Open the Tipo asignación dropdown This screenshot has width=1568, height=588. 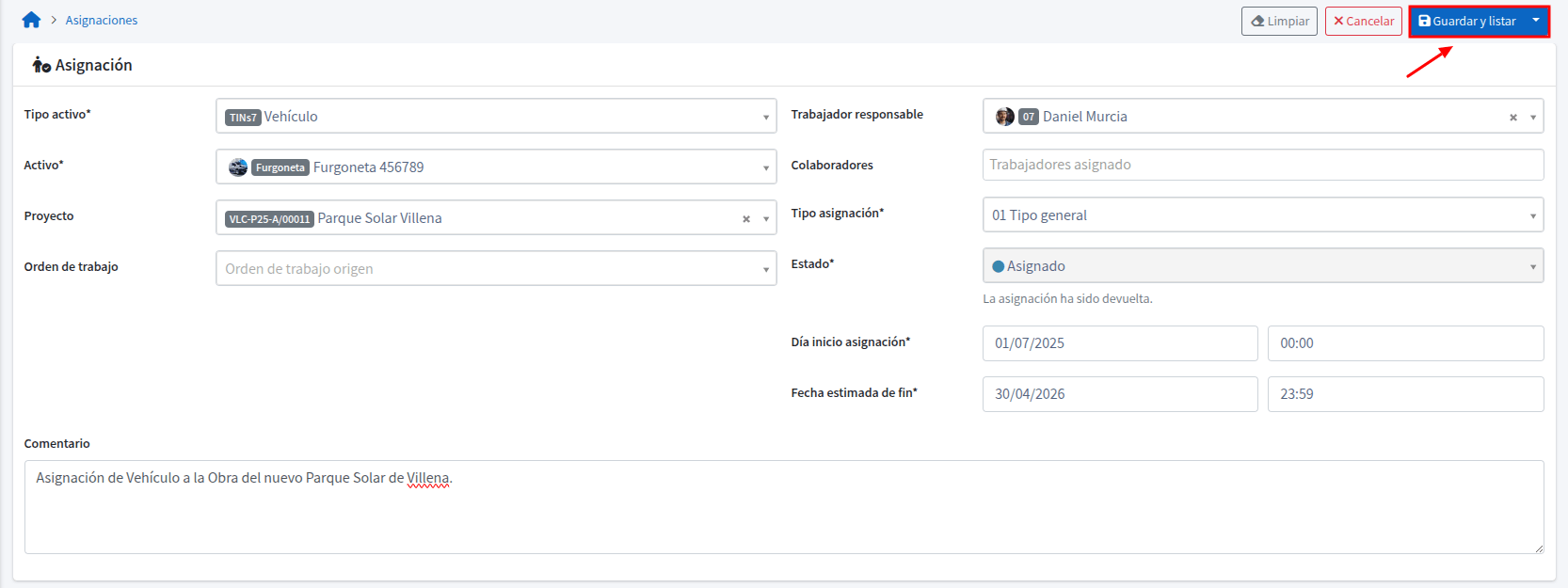(1263, 215)
